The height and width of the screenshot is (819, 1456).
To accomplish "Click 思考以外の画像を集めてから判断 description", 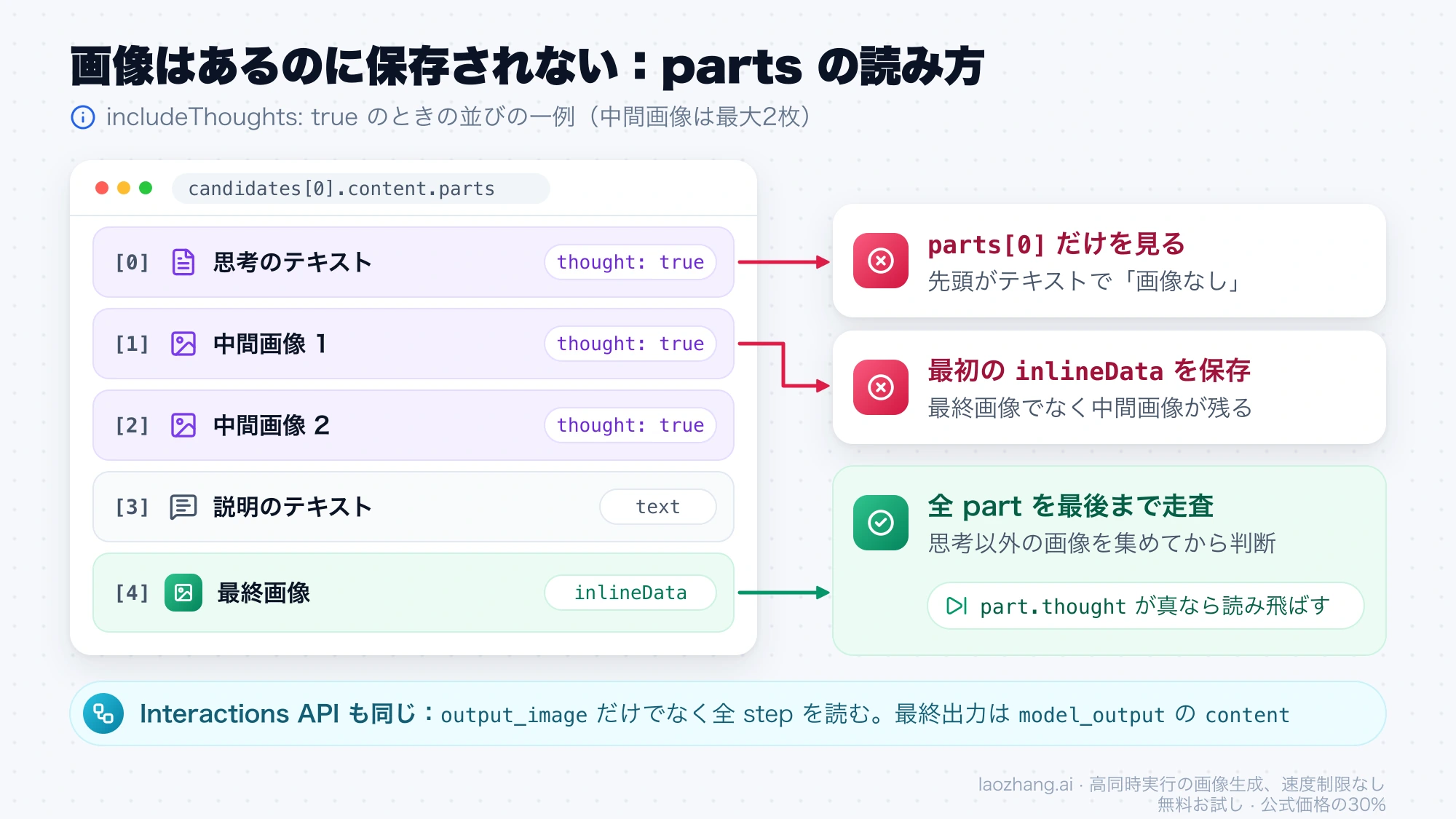I will click(1102, 543).
